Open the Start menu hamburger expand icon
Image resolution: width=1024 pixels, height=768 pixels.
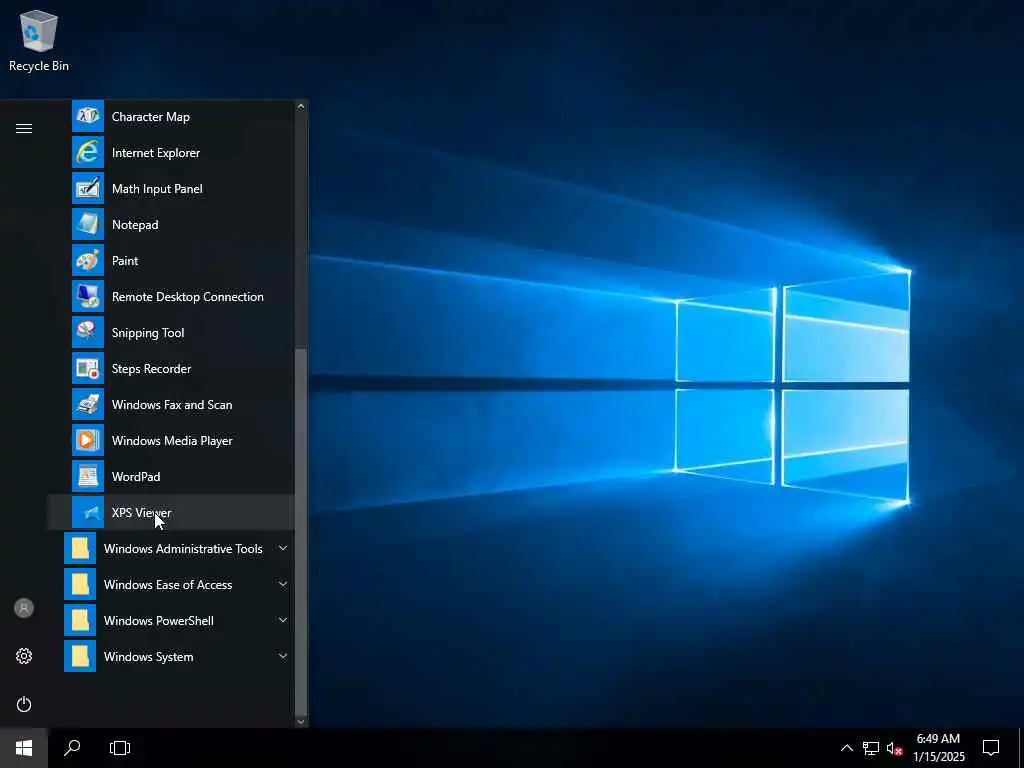(x=24, y=128)
